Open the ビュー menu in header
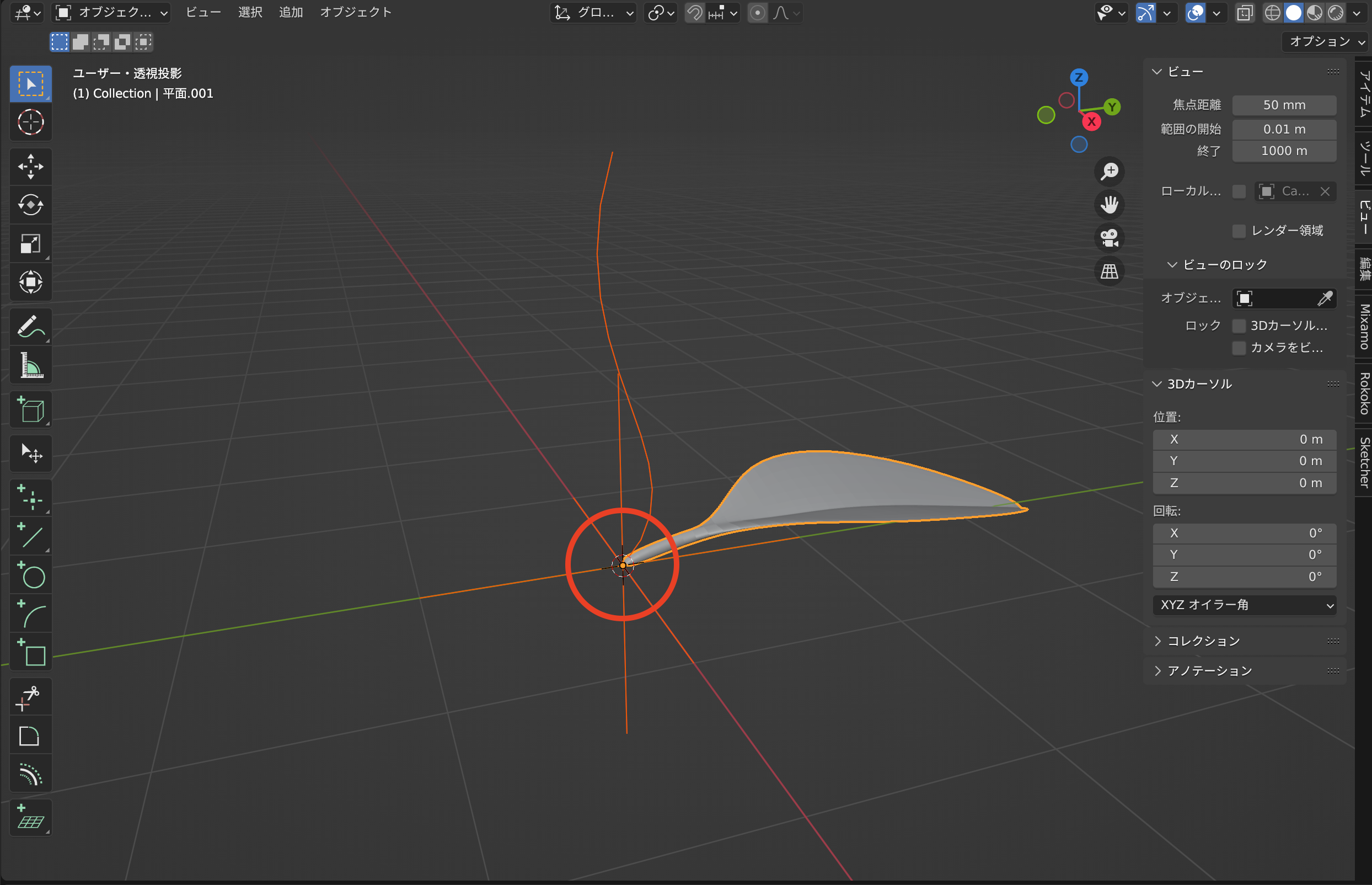1372x885 pixels. (203, 13)
